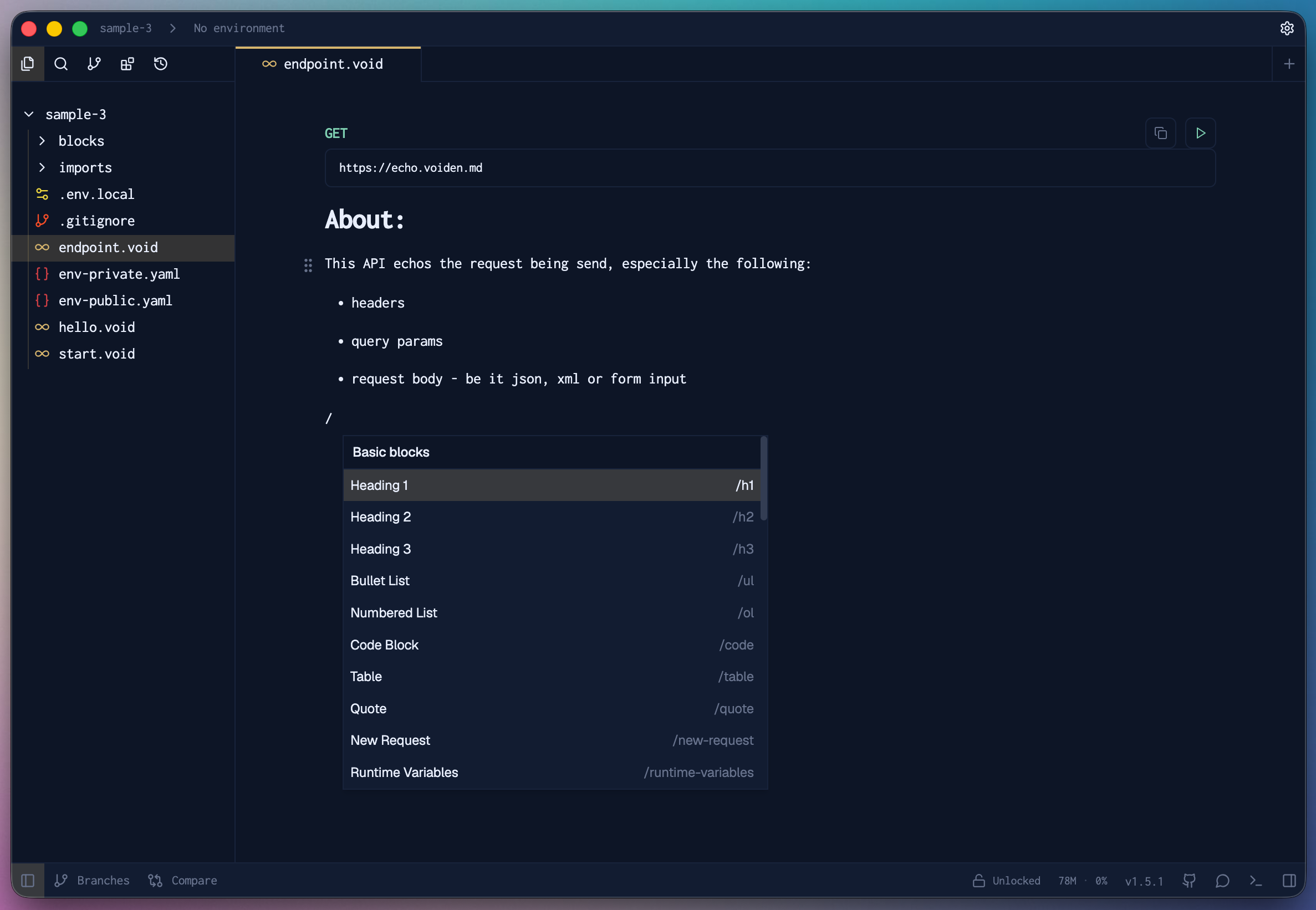Copy the request with copy icon
Image resolution: width=1316 pixels, height=910 pixels.
[x=1160, y=133]
